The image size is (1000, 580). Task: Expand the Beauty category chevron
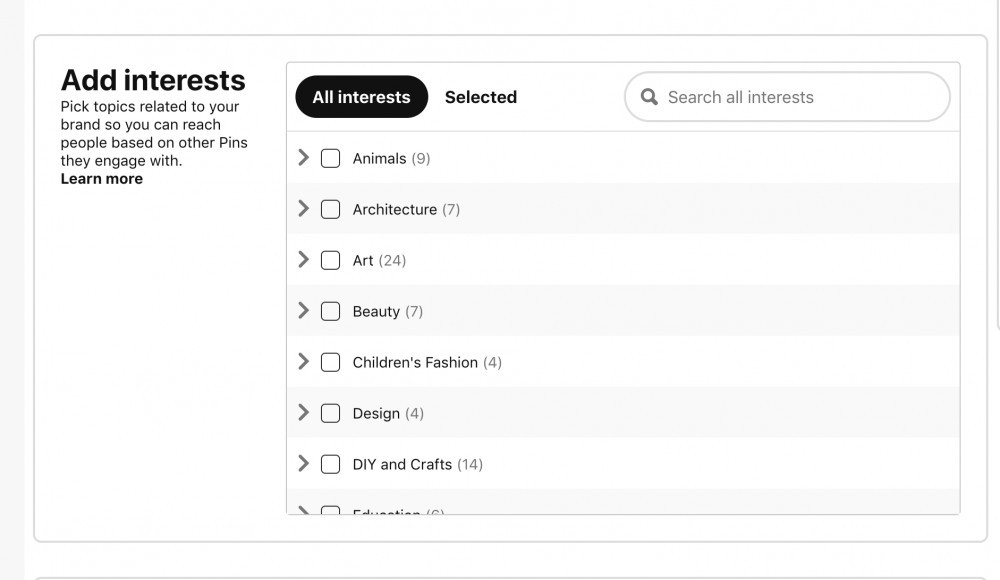coord(304,311)
